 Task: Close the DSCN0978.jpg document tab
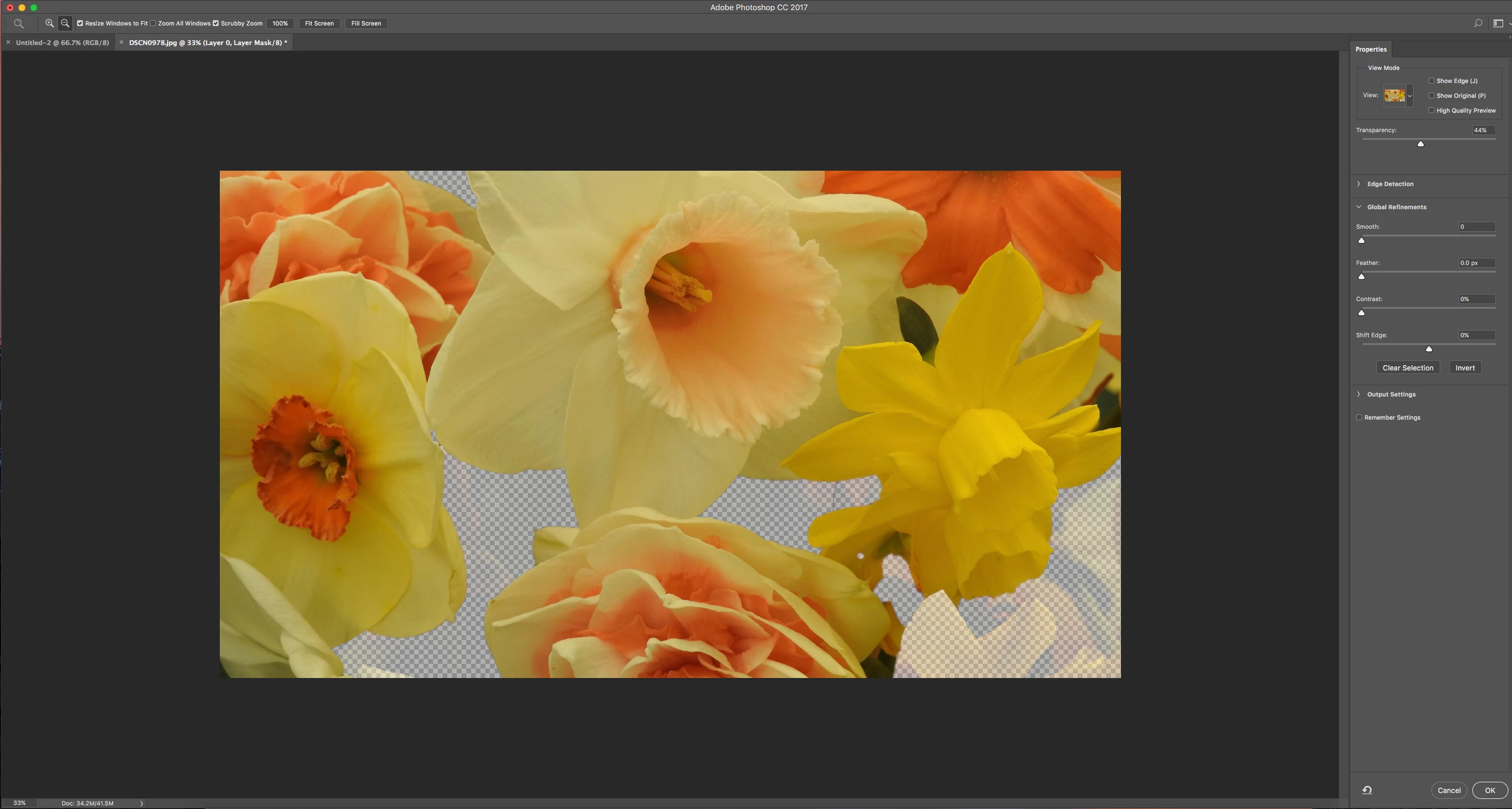(121, 43)
